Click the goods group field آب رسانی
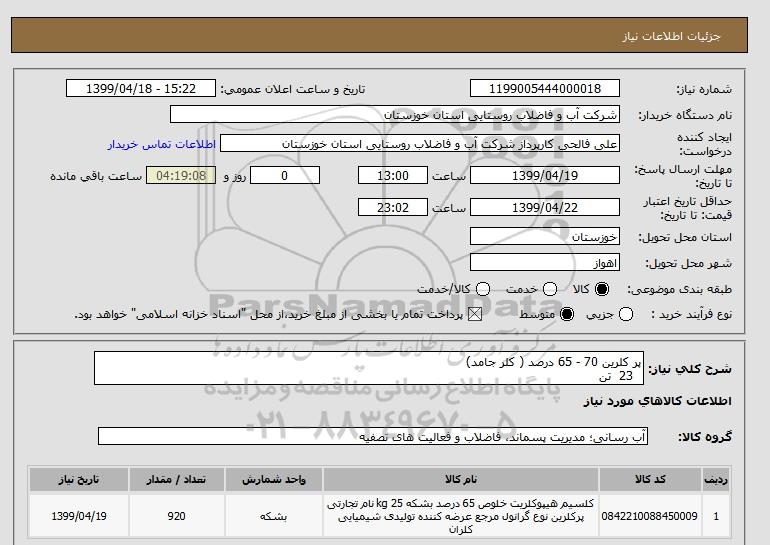Image resolution: width=770 pixels, height=545 pixels. click(373, 436)
